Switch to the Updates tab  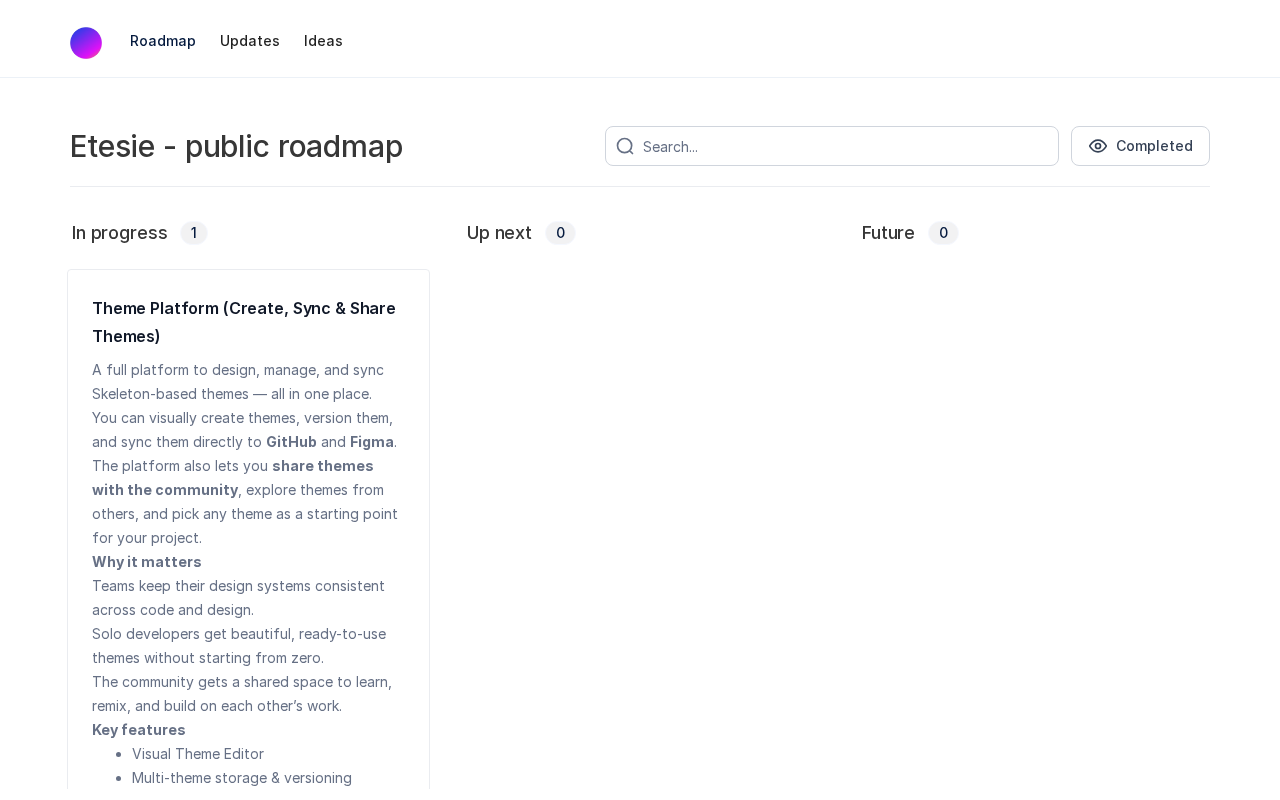(250, 41)
